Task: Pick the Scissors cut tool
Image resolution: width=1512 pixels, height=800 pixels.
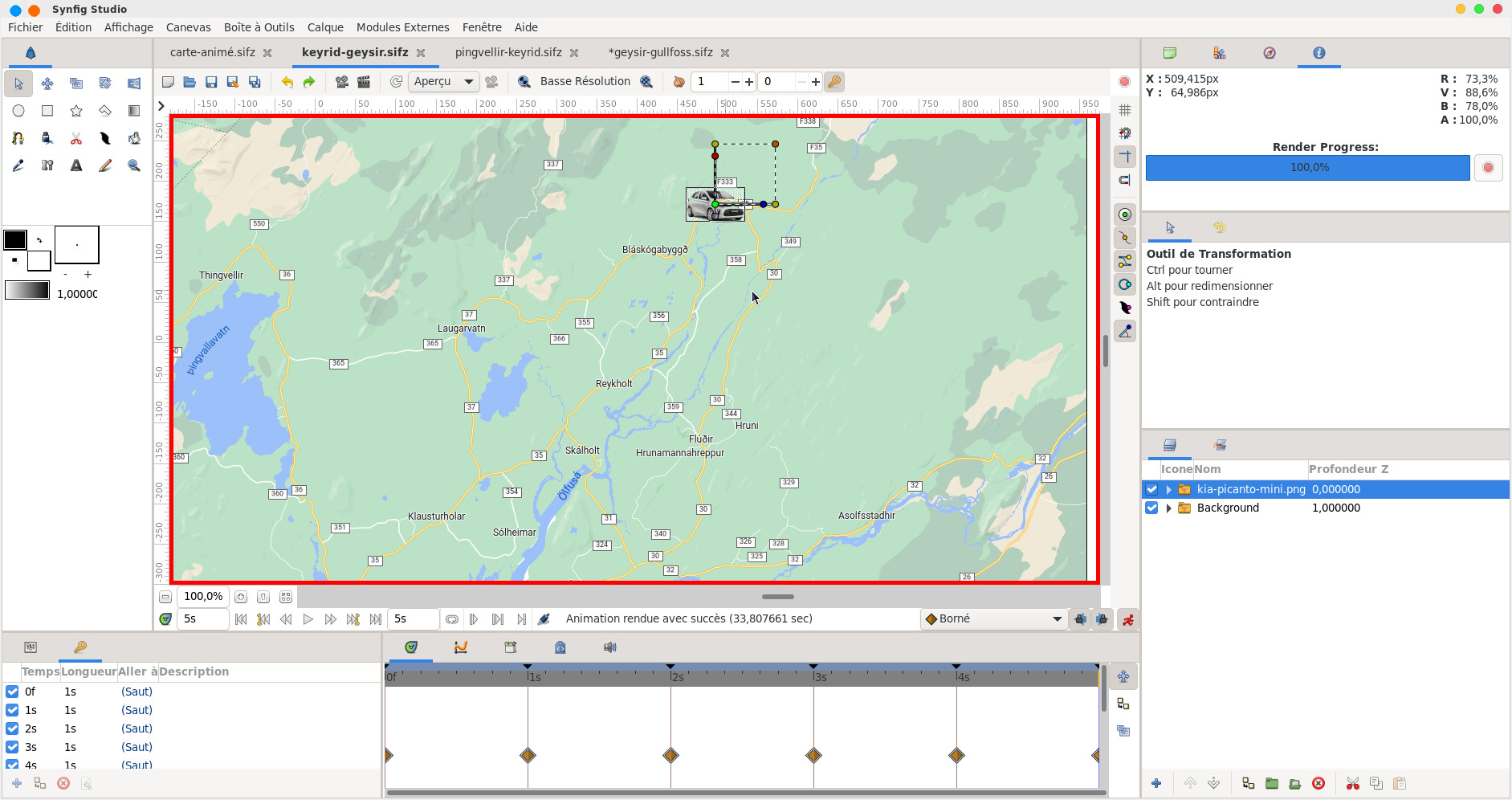Action: pyautogui.click(x=76, y=138)
